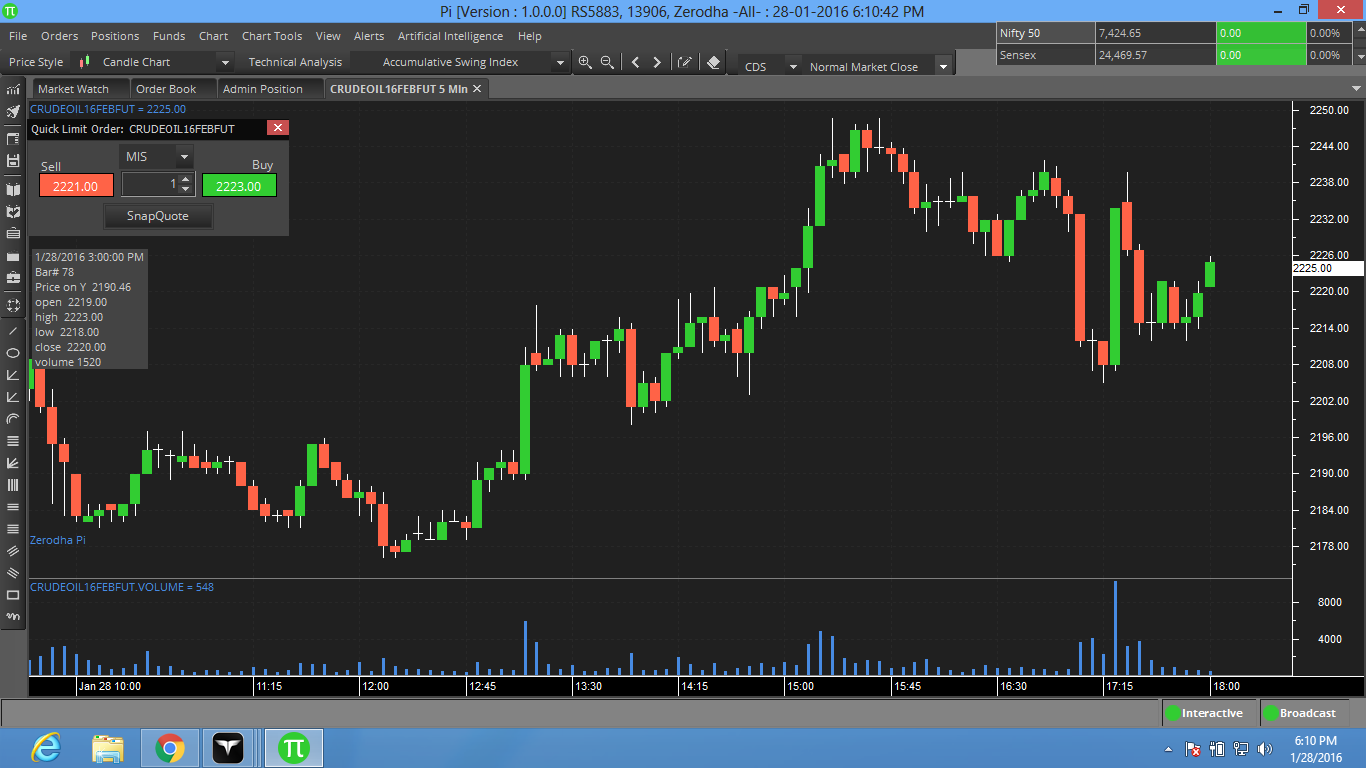Click the 15:00 time axis label
Screen dimensions: 1366x768
tap(800, 686)
